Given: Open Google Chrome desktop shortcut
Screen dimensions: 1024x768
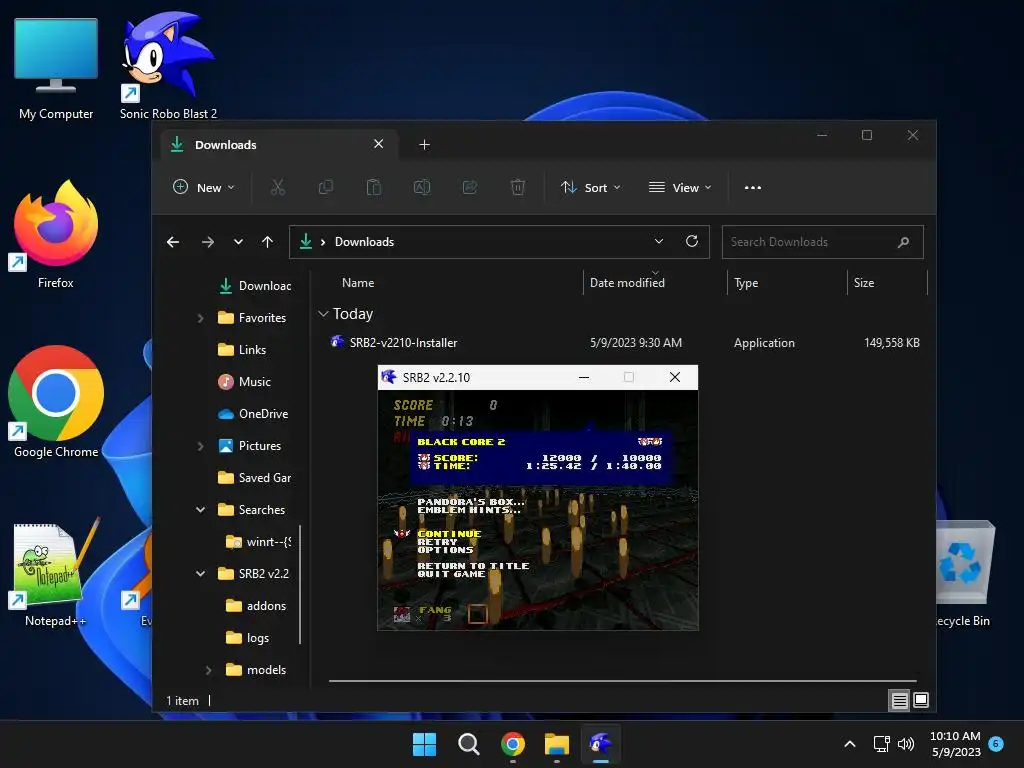Looking at the screenshot, I should point(56,402).
